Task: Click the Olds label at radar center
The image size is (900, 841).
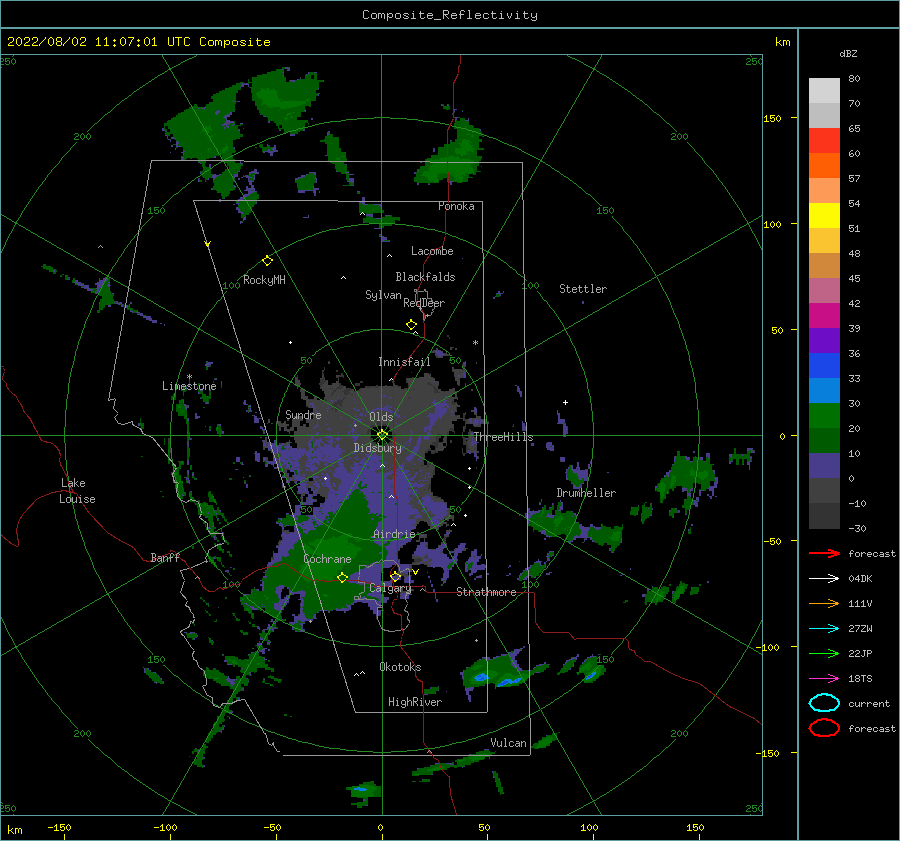Action: [381, 417]
